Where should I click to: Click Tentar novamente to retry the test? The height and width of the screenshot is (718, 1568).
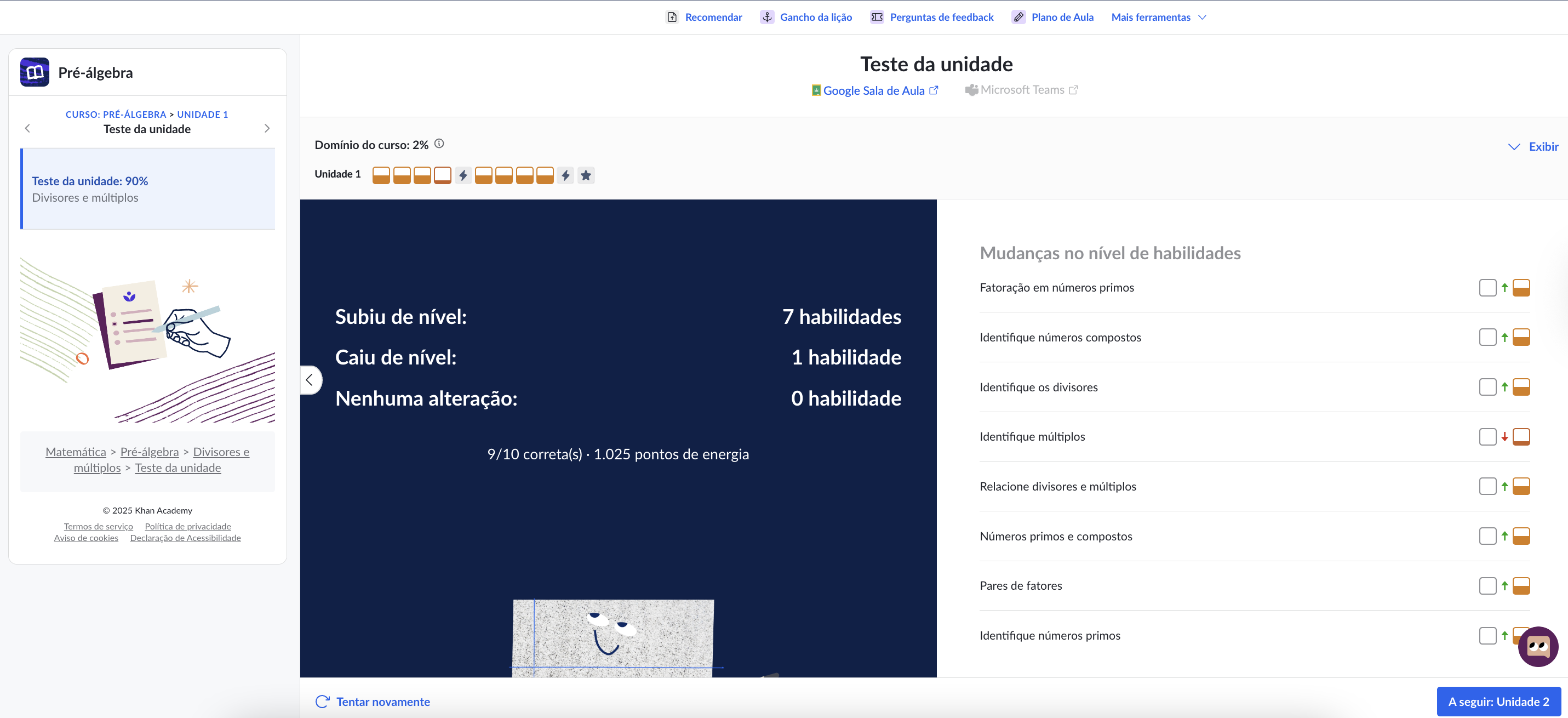373,702
